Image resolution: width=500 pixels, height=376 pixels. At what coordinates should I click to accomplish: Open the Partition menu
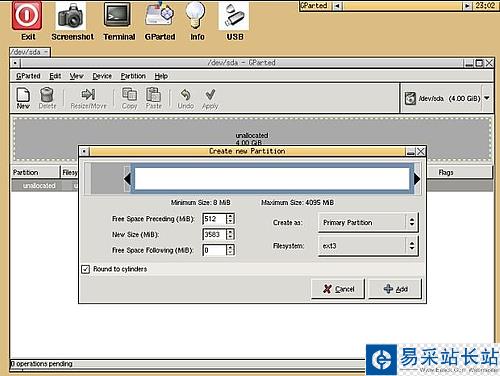(133, 76)
